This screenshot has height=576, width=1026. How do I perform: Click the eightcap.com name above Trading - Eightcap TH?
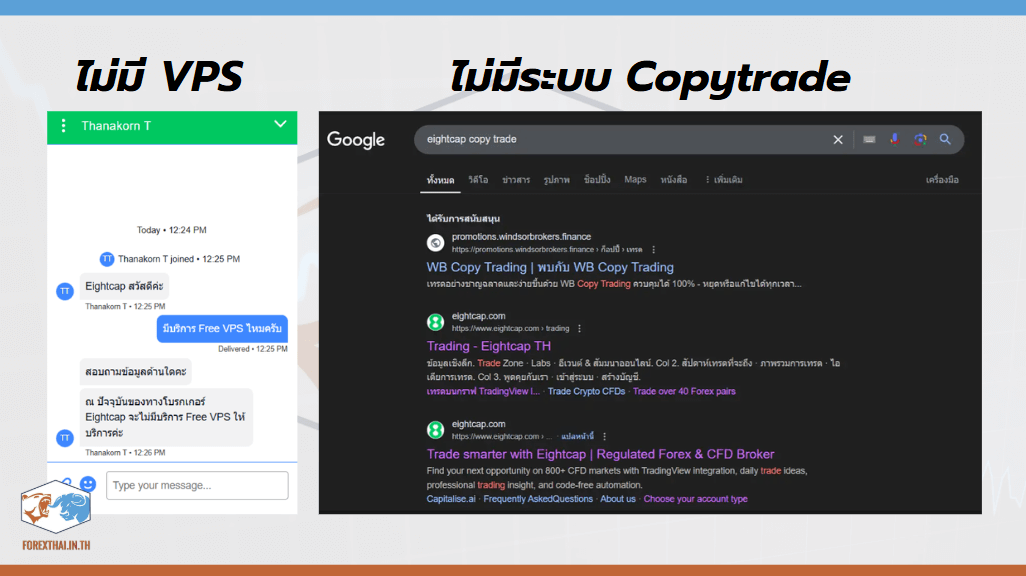point(478,316)
